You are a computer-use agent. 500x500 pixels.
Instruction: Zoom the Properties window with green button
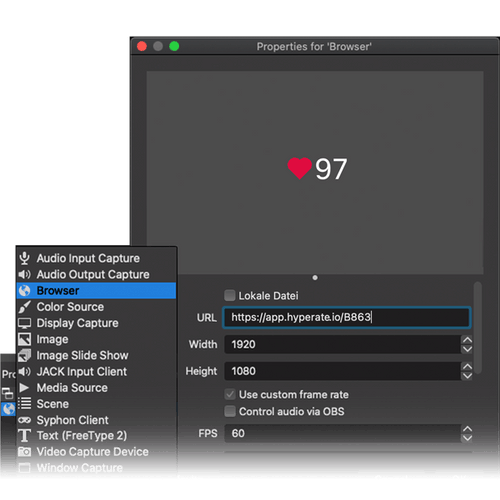coord(174,46)
